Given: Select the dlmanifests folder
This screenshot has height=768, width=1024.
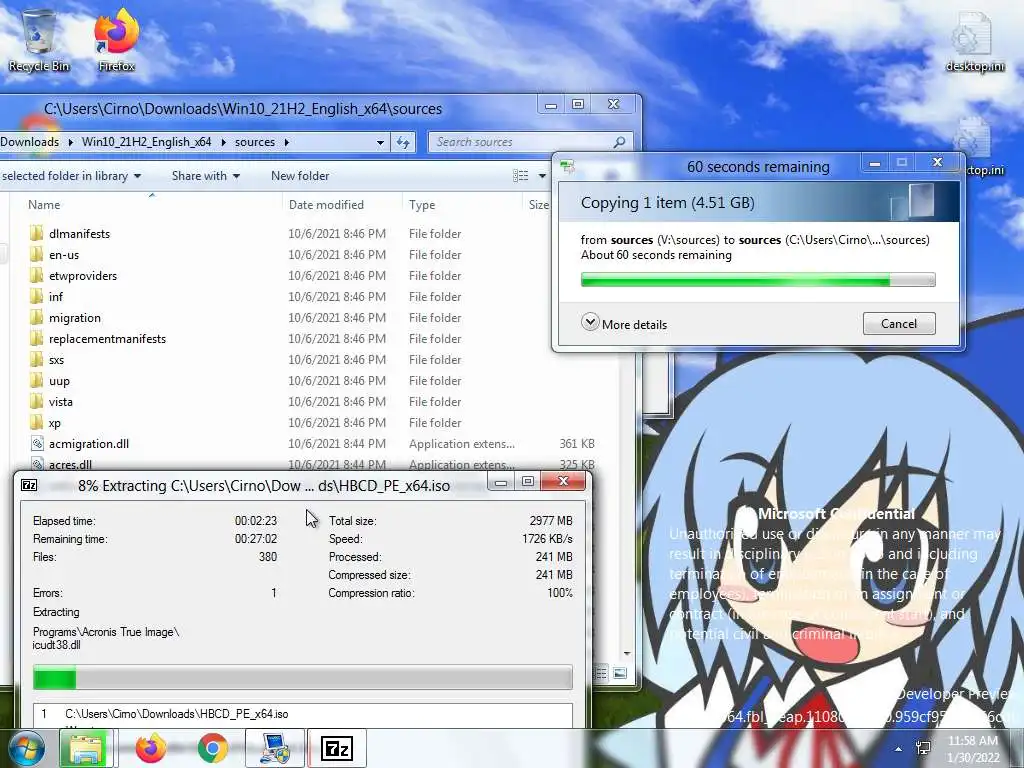Looking at the screenshot, I should pyautogui.click(x=79, y=234).
